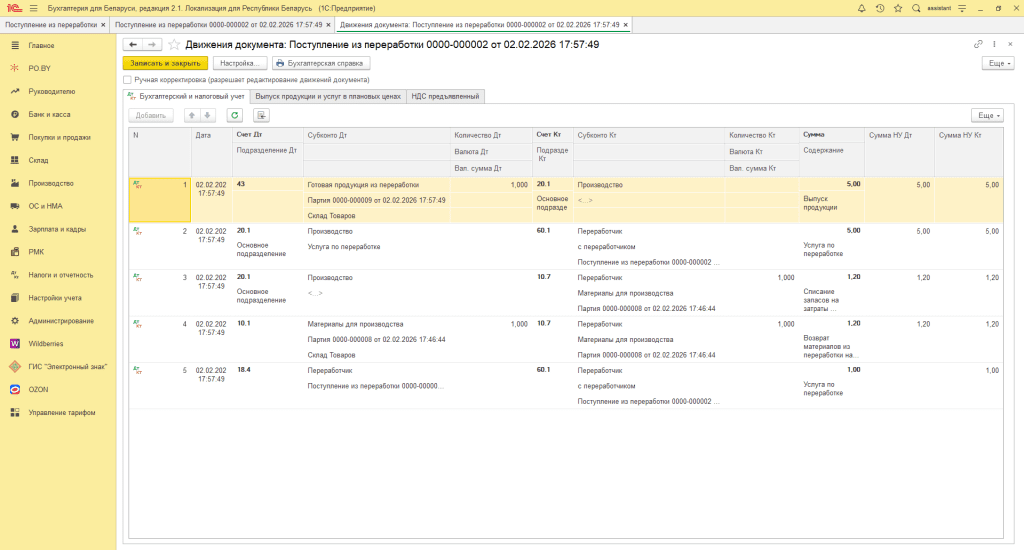This screenshot has width=1024, height=550.
Task: Go back using the left arrow
Action: pos(132,45)
